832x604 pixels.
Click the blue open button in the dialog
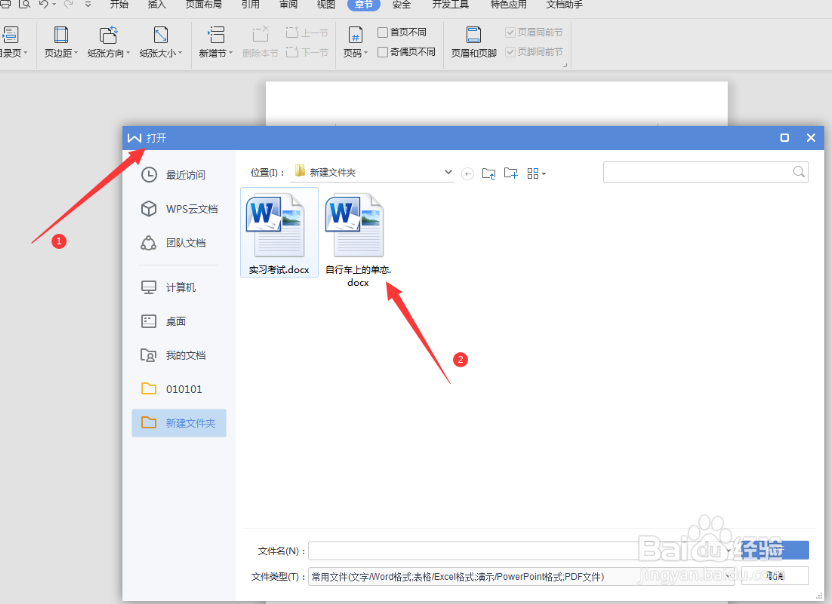pyautogui.click(x=775, y=550)
